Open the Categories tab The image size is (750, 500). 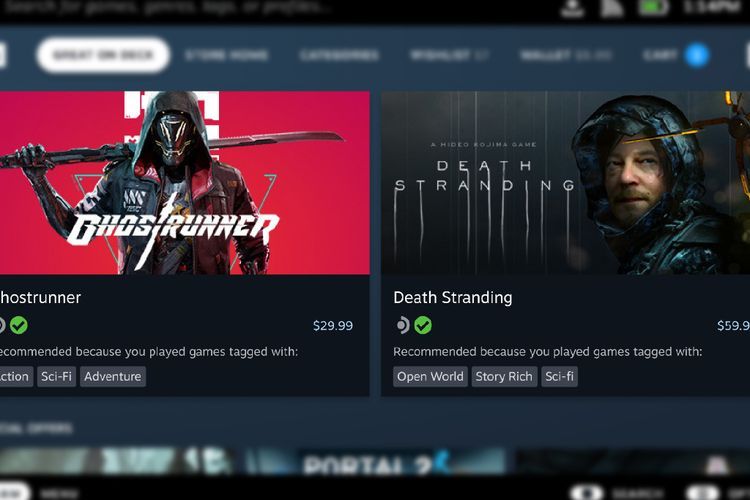[339, 56]
